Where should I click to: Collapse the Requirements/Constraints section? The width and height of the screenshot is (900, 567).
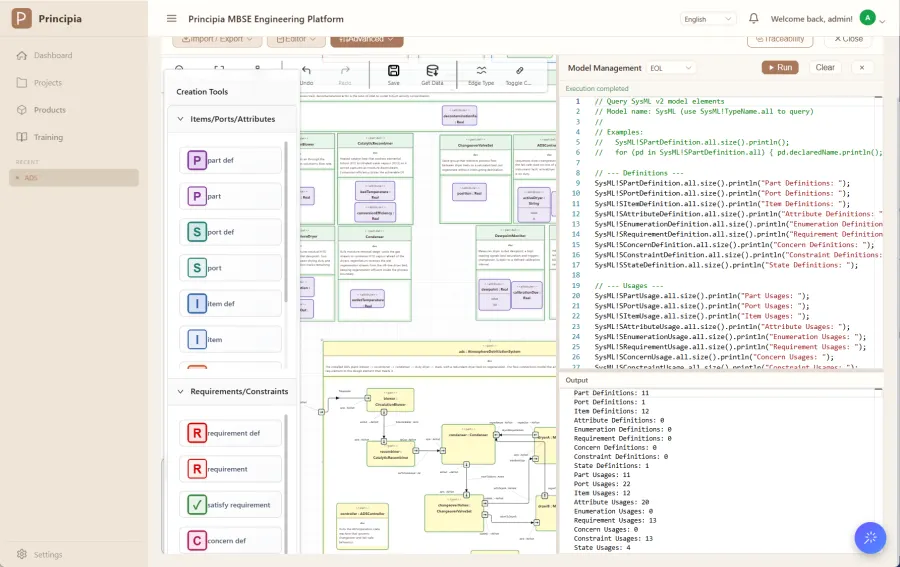pos(180,391)
